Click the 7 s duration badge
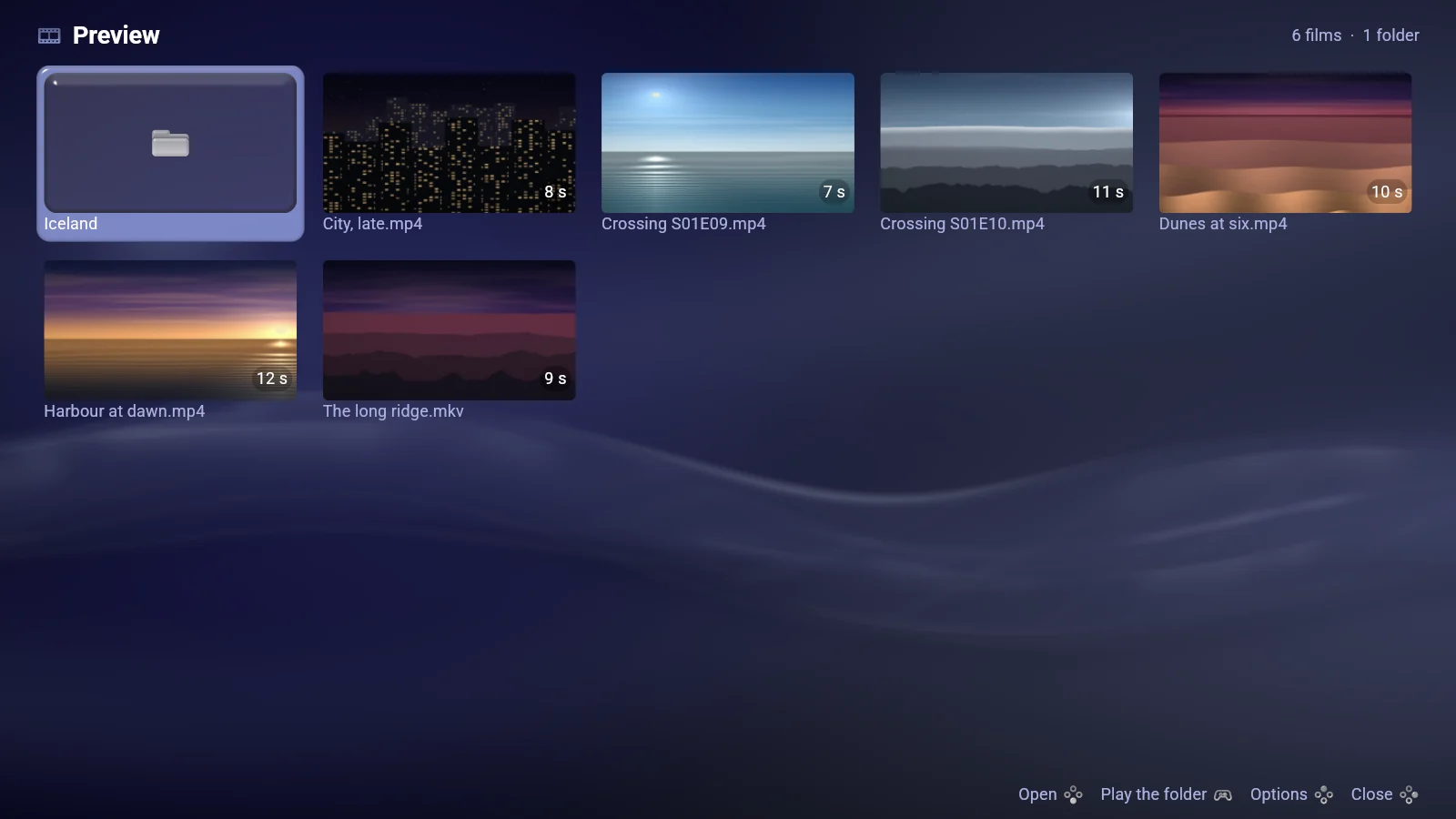 [x=834, y=192]
